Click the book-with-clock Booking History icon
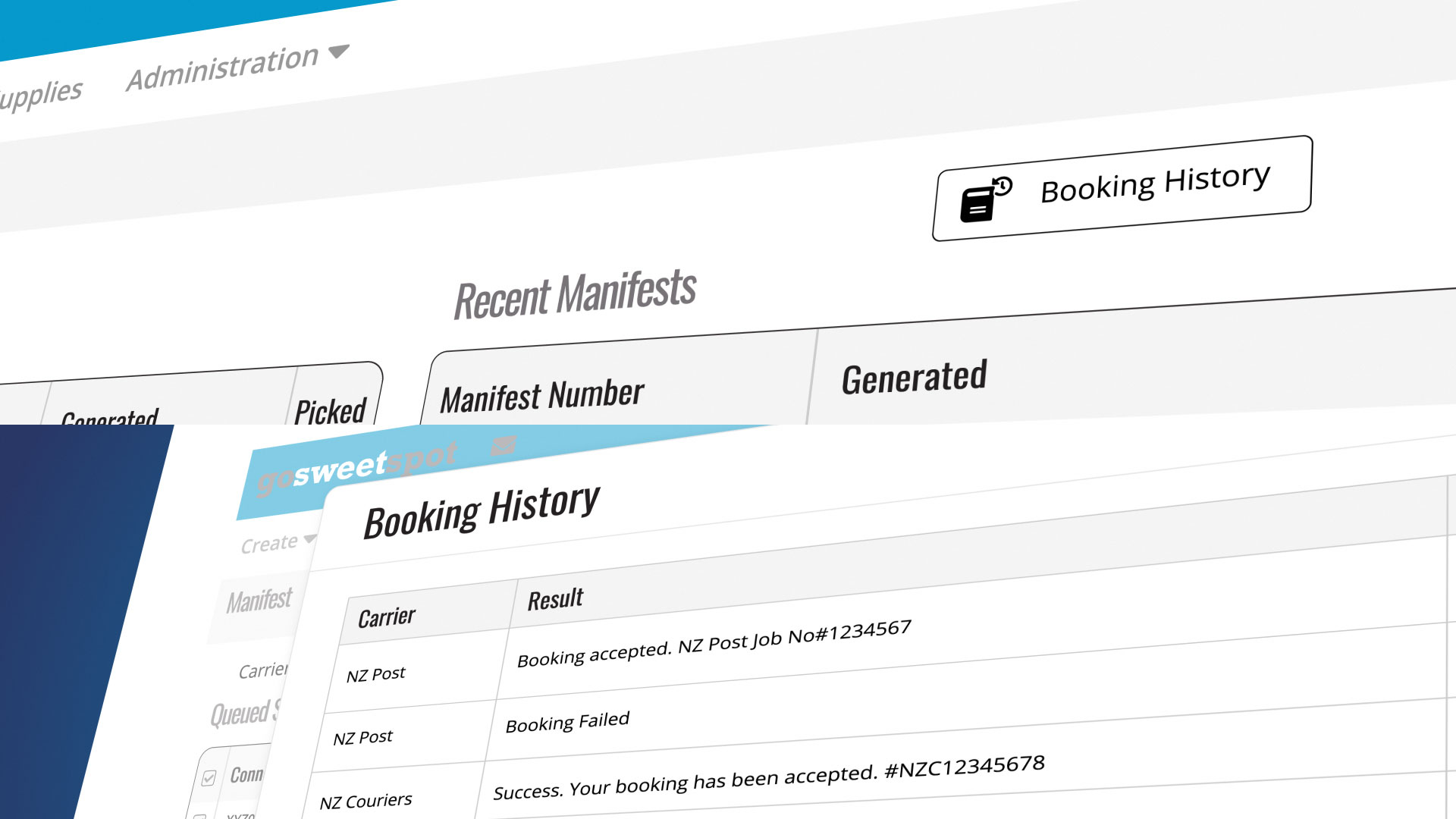Image resolution: width=1456 pixels, height=819 pixels. [986, 199]
